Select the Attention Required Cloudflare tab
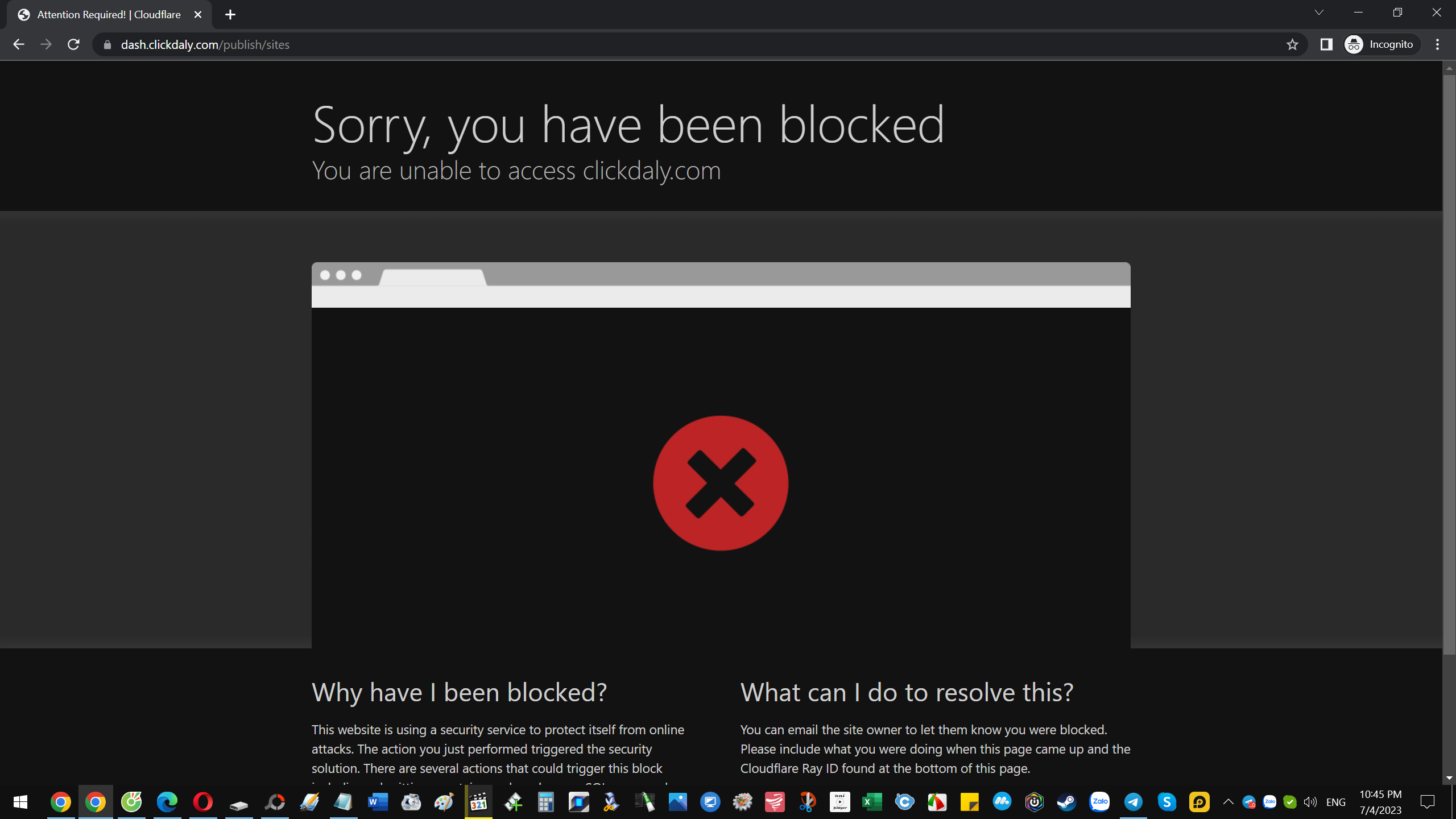The width and height of the screenshot is (1456, 819). pos(108,15)
